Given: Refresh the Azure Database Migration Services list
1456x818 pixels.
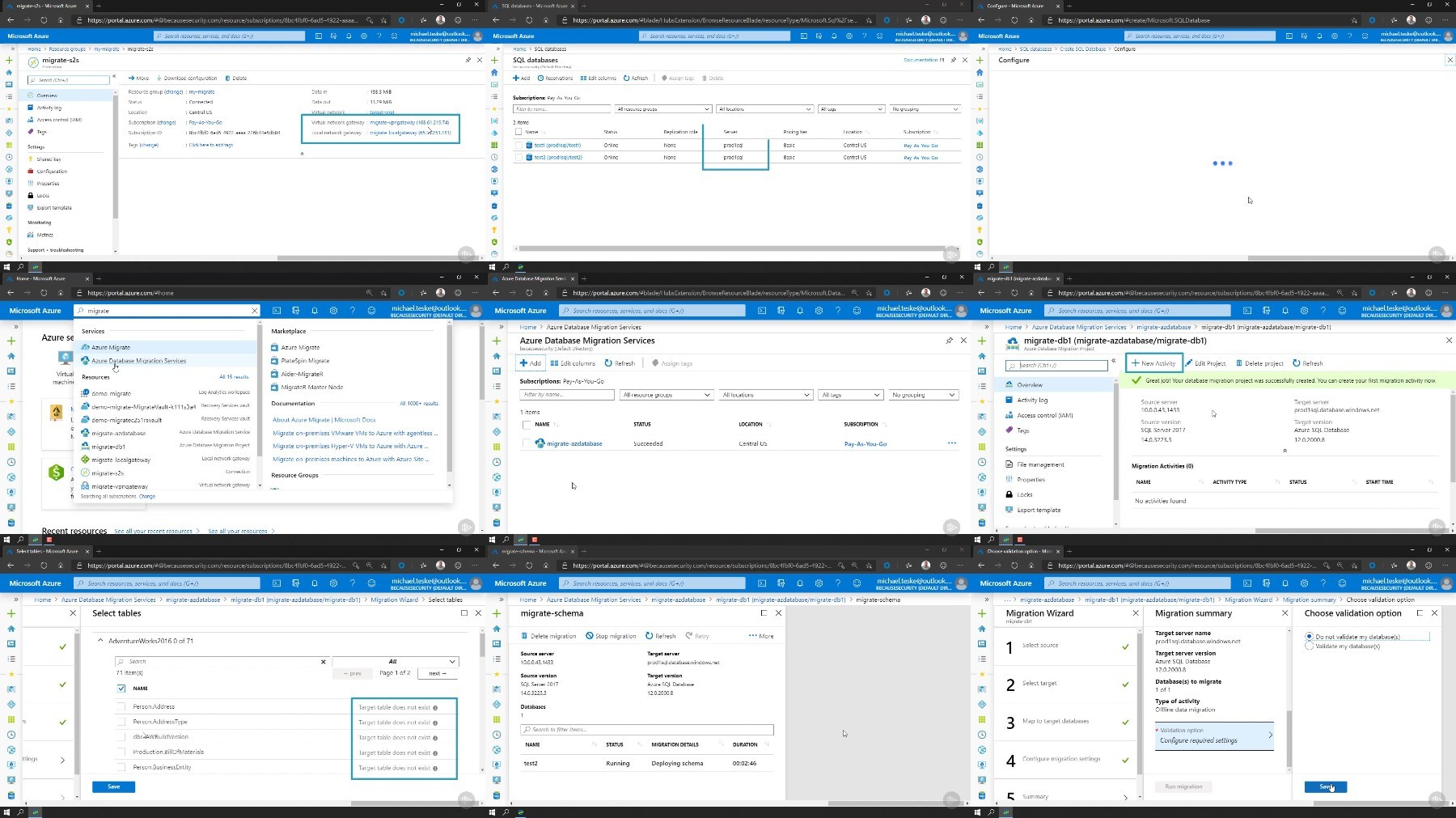Looking at the screenshot, I should click(x=620, y=363).
